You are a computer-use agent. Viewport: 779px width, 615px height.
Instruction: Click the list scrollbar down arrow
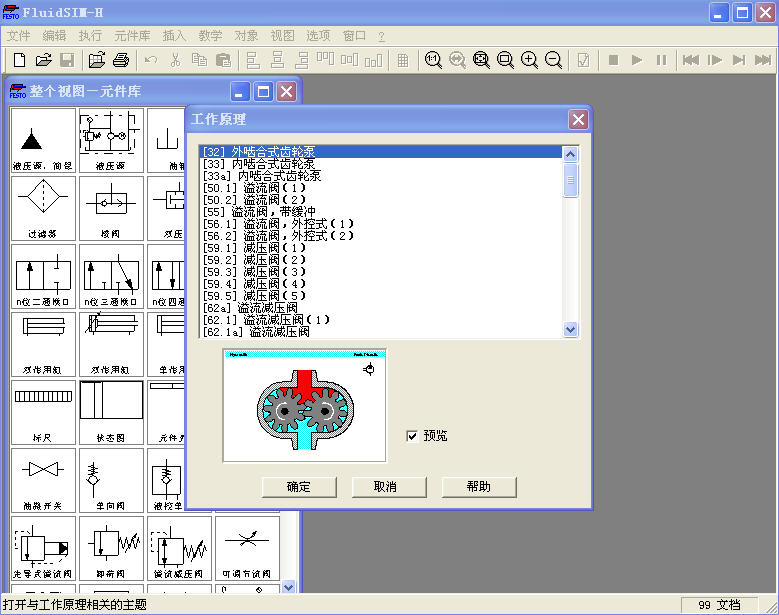tap(570, 329)
